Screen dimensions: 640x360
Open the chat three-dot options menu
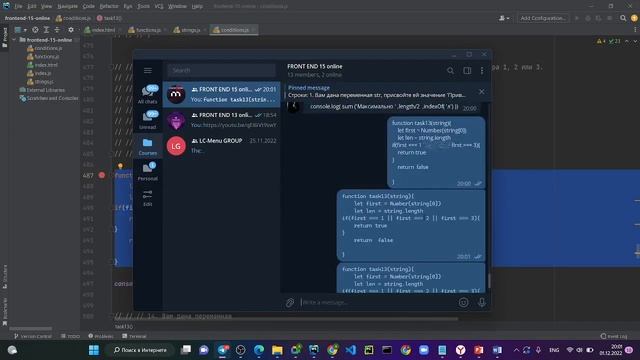482,71
